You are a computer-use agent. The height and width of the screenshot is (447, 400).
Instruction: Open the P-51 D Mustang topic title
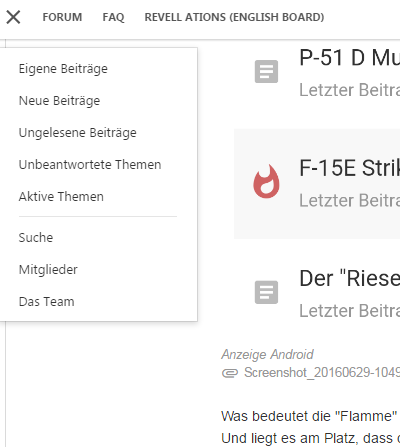pos(349,57)
